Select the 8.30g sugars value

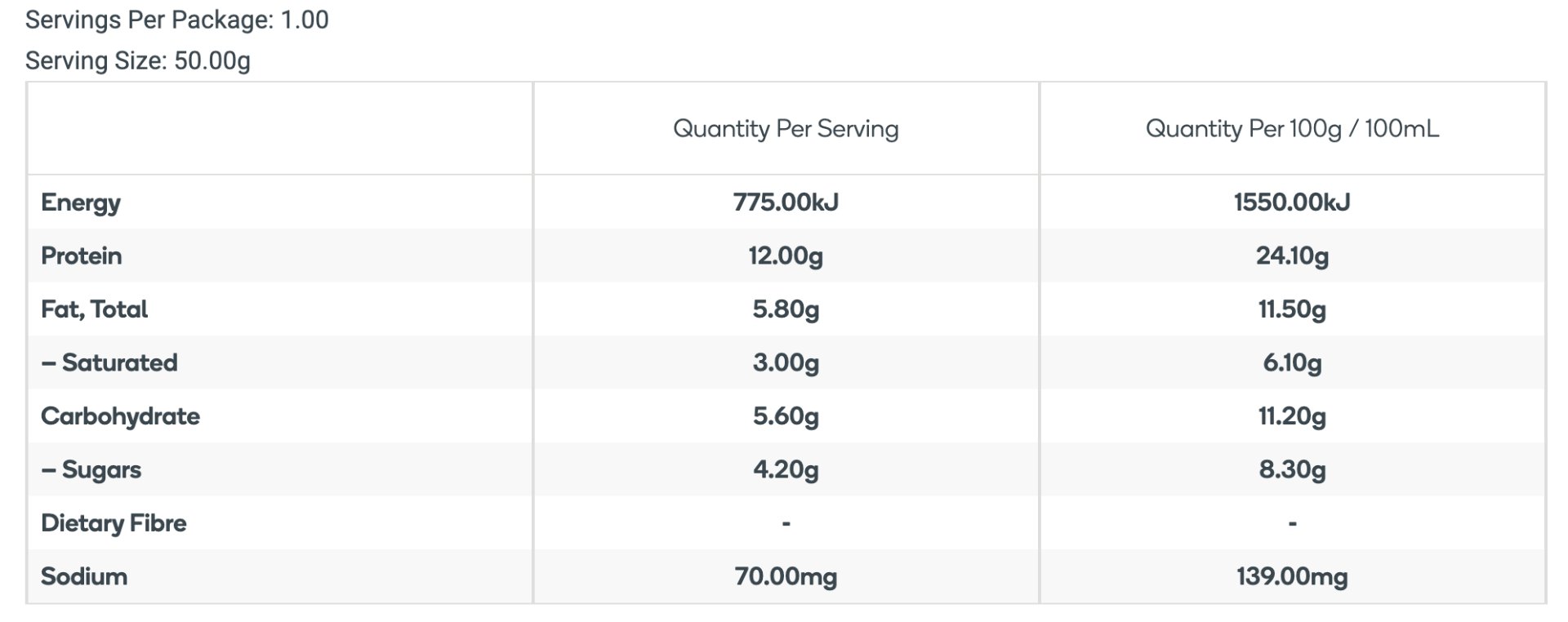[x=1292, y=469]
